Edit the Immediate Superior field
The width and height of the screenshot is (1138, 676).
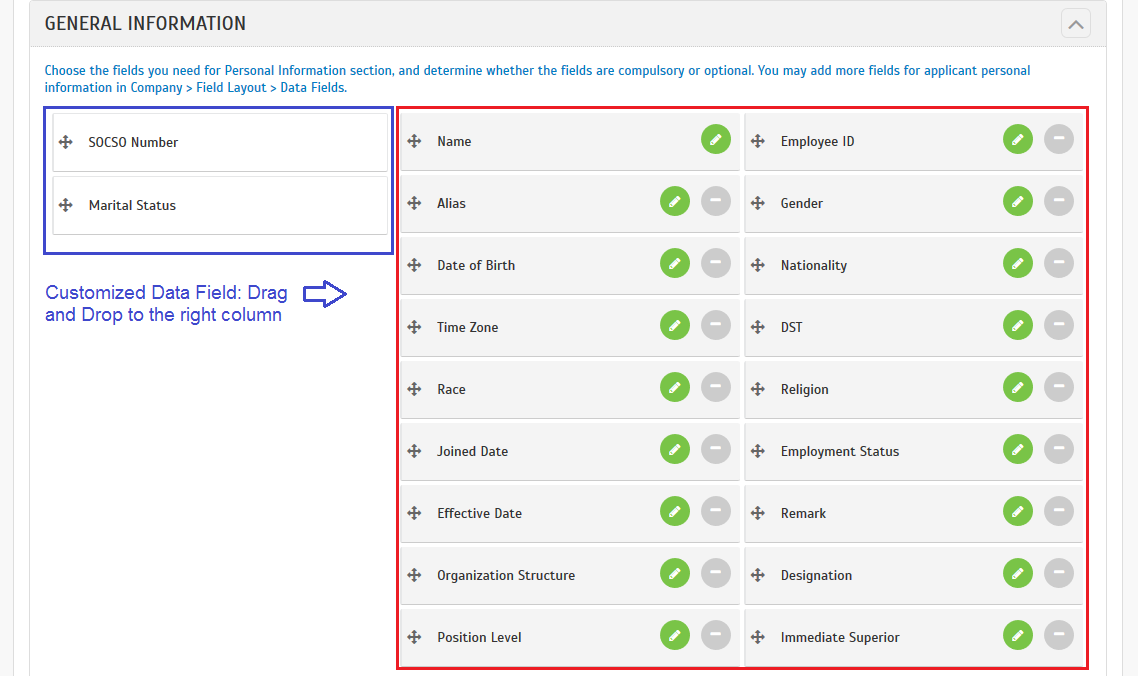tap(1017, 635)
